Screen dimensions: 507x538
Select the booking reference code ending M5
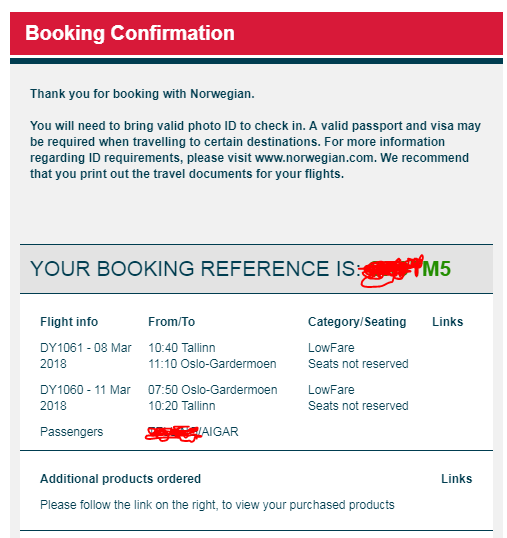[405, 270]
